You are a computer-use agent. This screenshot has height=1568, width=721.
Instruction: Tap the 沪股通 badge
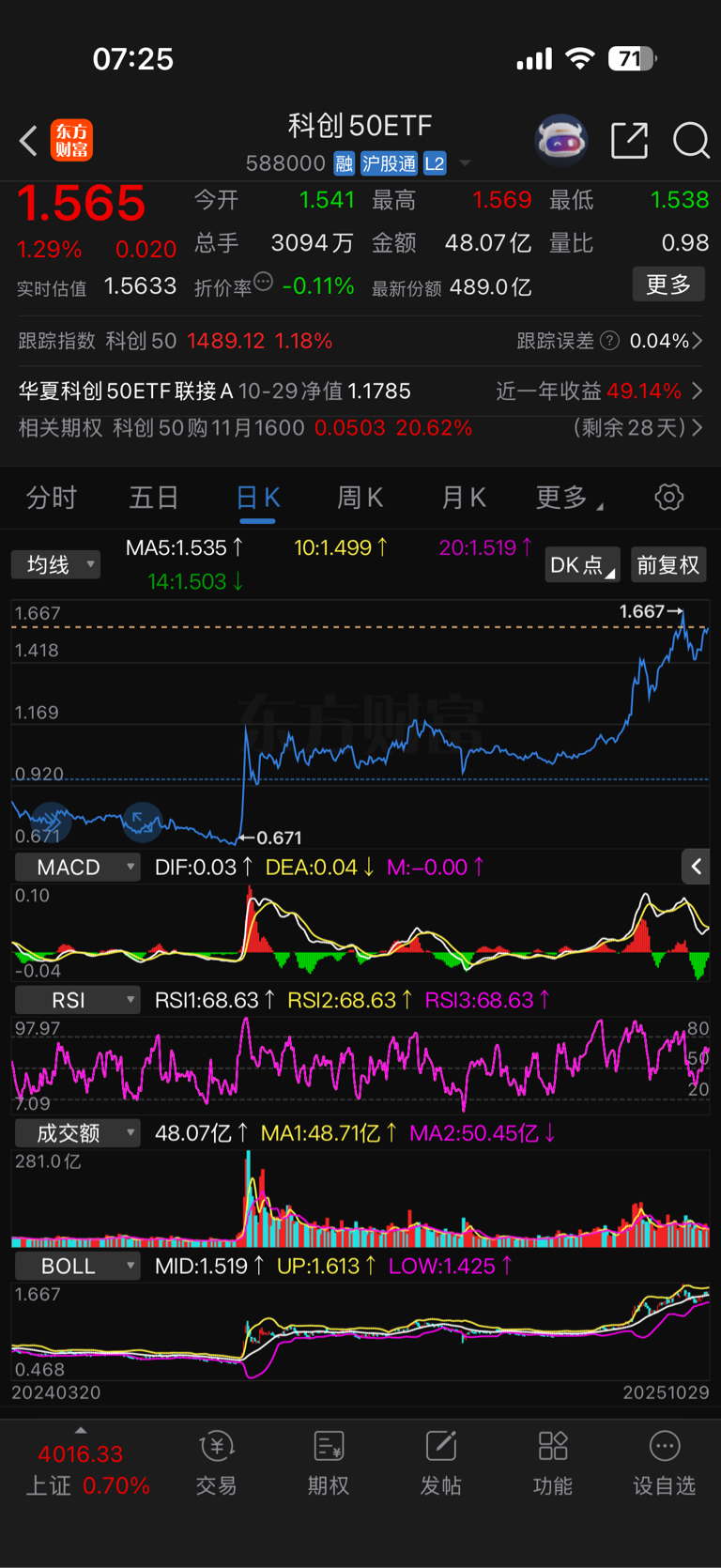point(389,163)
